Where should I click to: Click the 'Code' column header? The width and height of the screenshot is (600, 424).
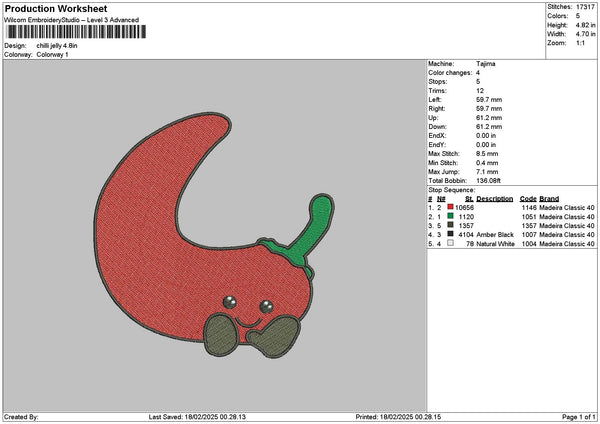528,199
